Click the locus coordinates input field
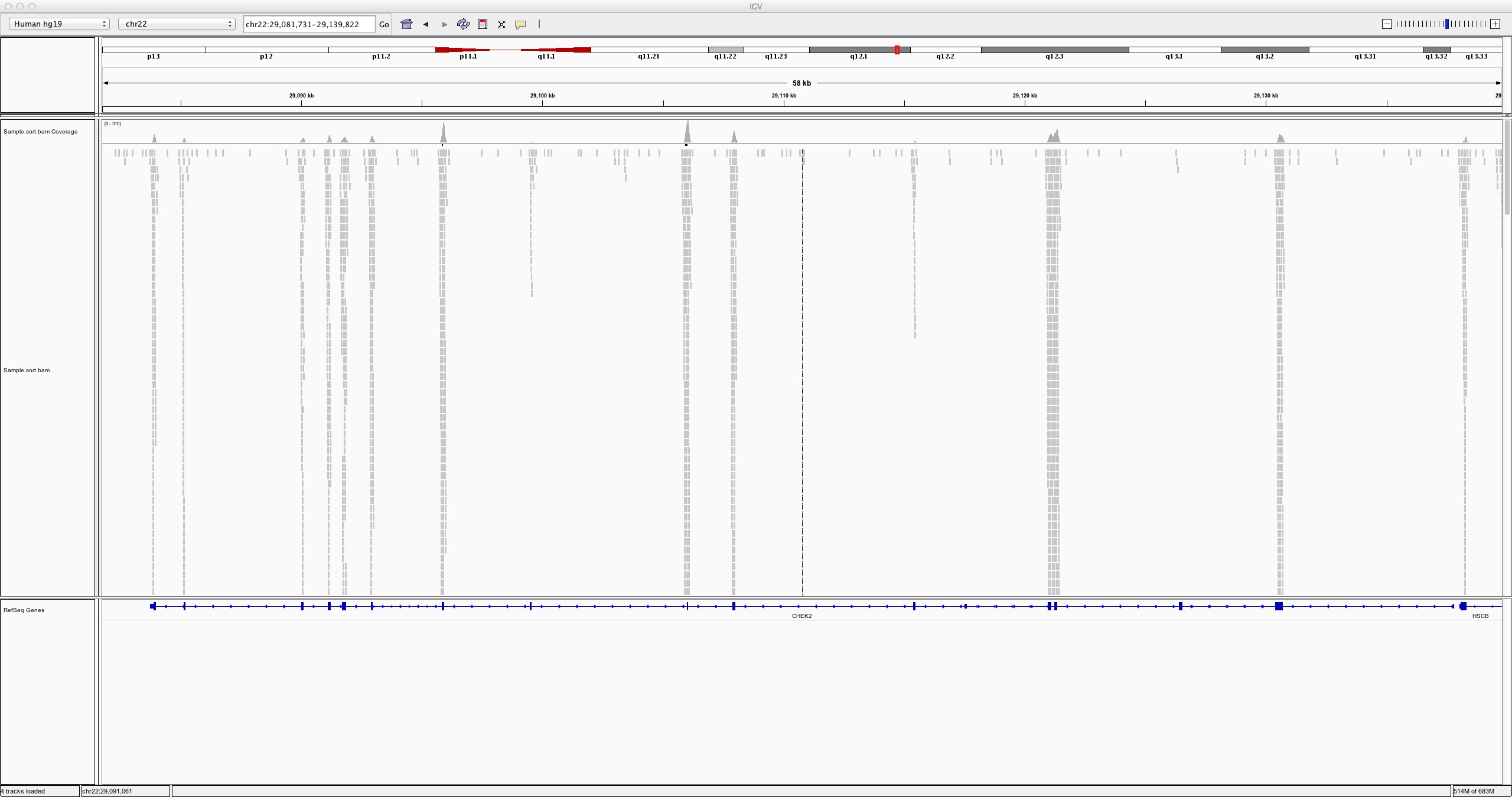Image resolution: width=1512 pixels, height=797 pixels. [308, 24]
